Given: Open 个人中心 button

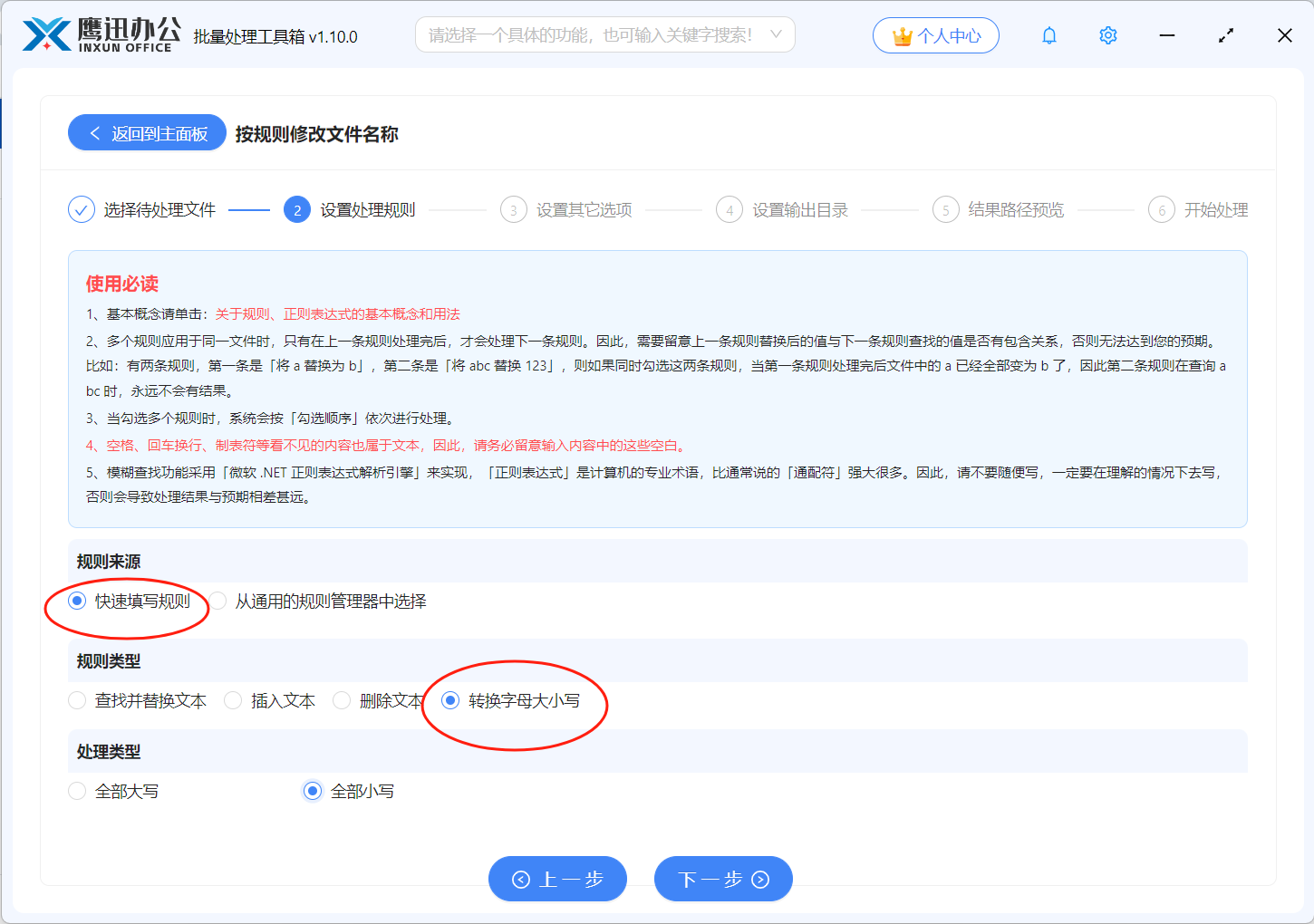Looking at the screenshot, I should (936, 35).
